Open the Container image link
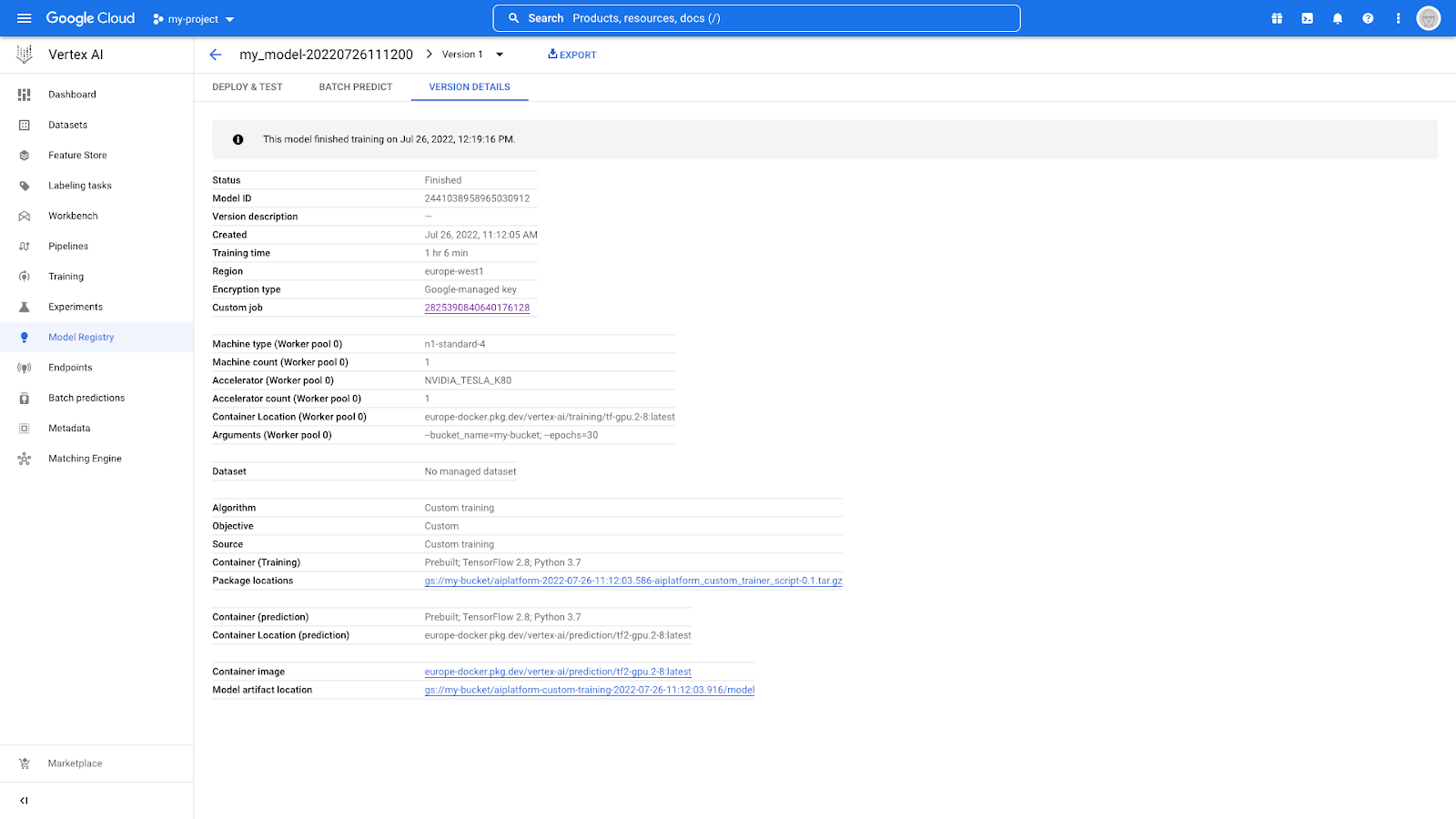The image size is (1456, 819). click(558, 672)
